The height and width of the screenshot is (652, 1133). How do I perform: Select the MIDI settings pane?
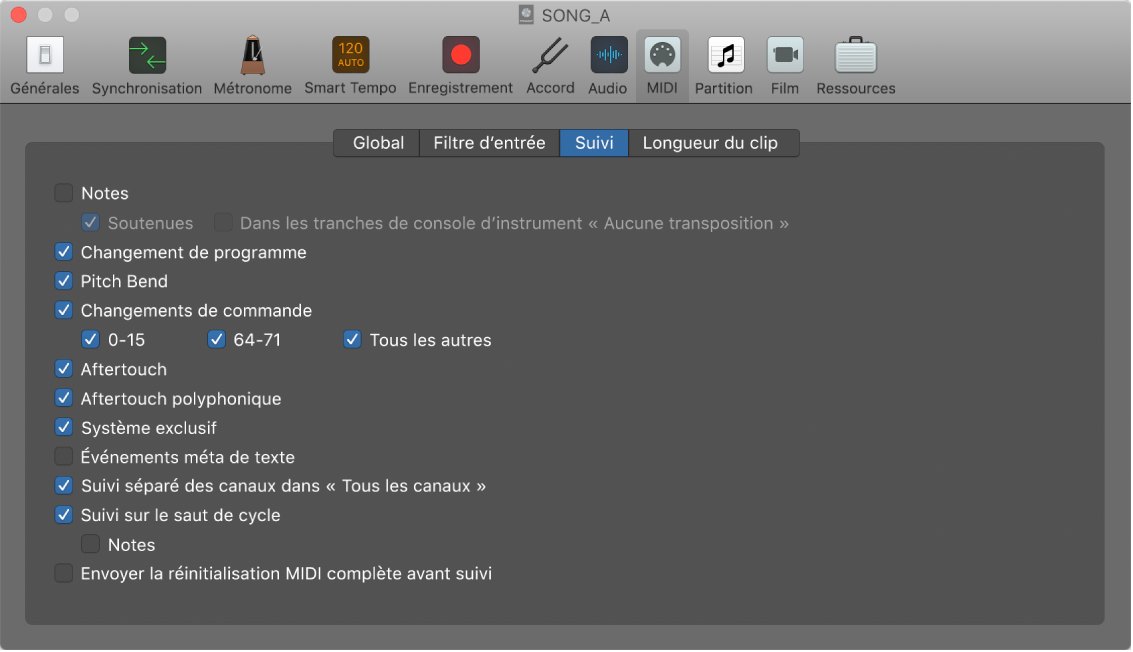pyautogui.click(x=662, y=66)
